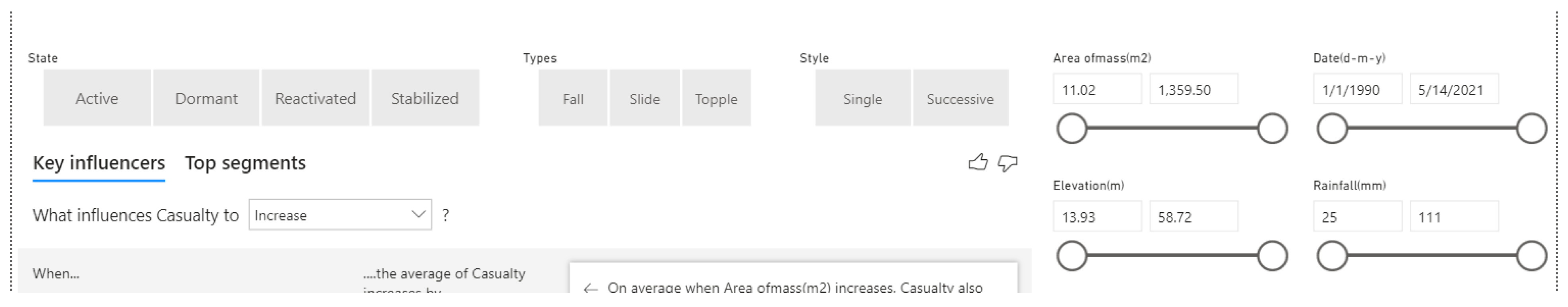This screenshot has width=1568, height=307.
Task: Toggle the Active state filter
Action: (97, 98)
